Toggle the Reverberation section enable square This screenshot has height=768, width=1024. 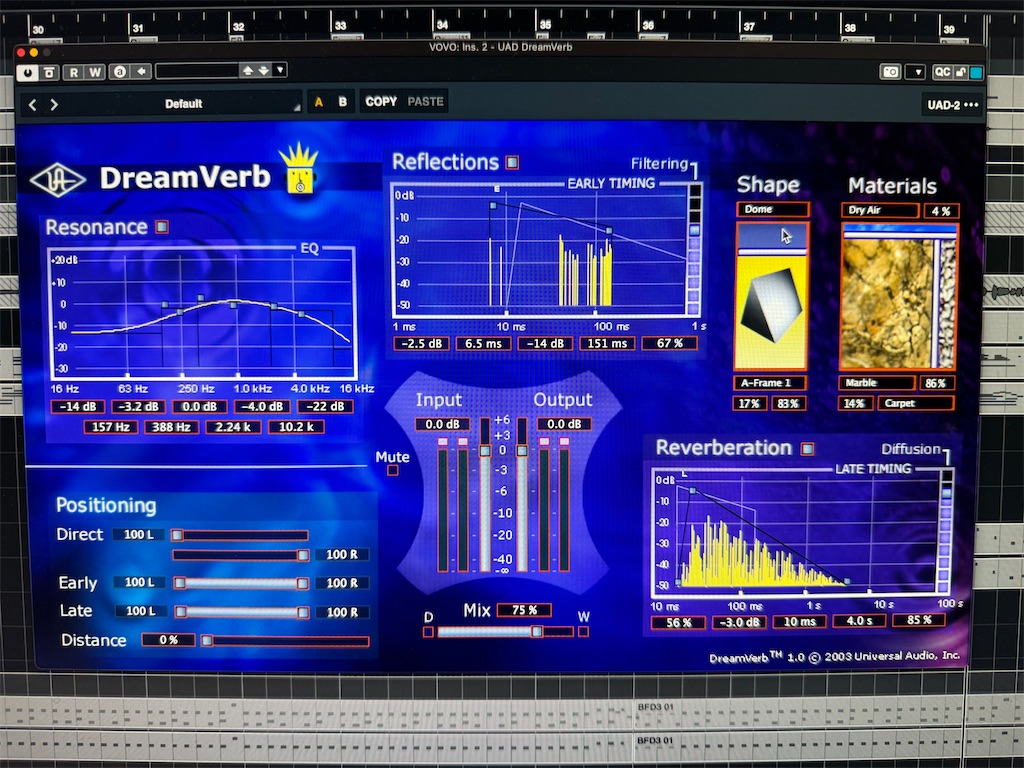808,449
